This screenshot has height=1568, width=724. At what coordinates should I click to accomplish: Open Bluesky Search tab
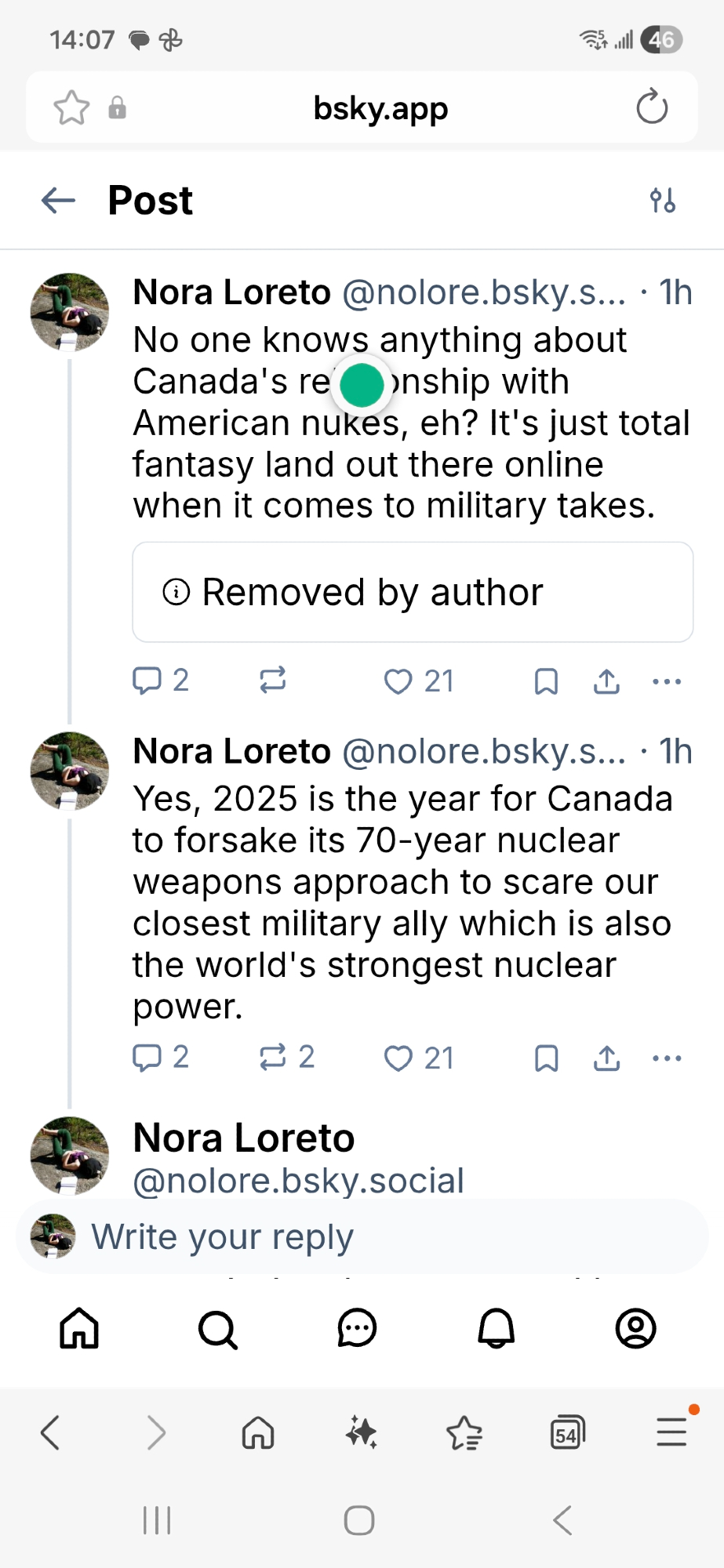click(x=217, y=1329)
